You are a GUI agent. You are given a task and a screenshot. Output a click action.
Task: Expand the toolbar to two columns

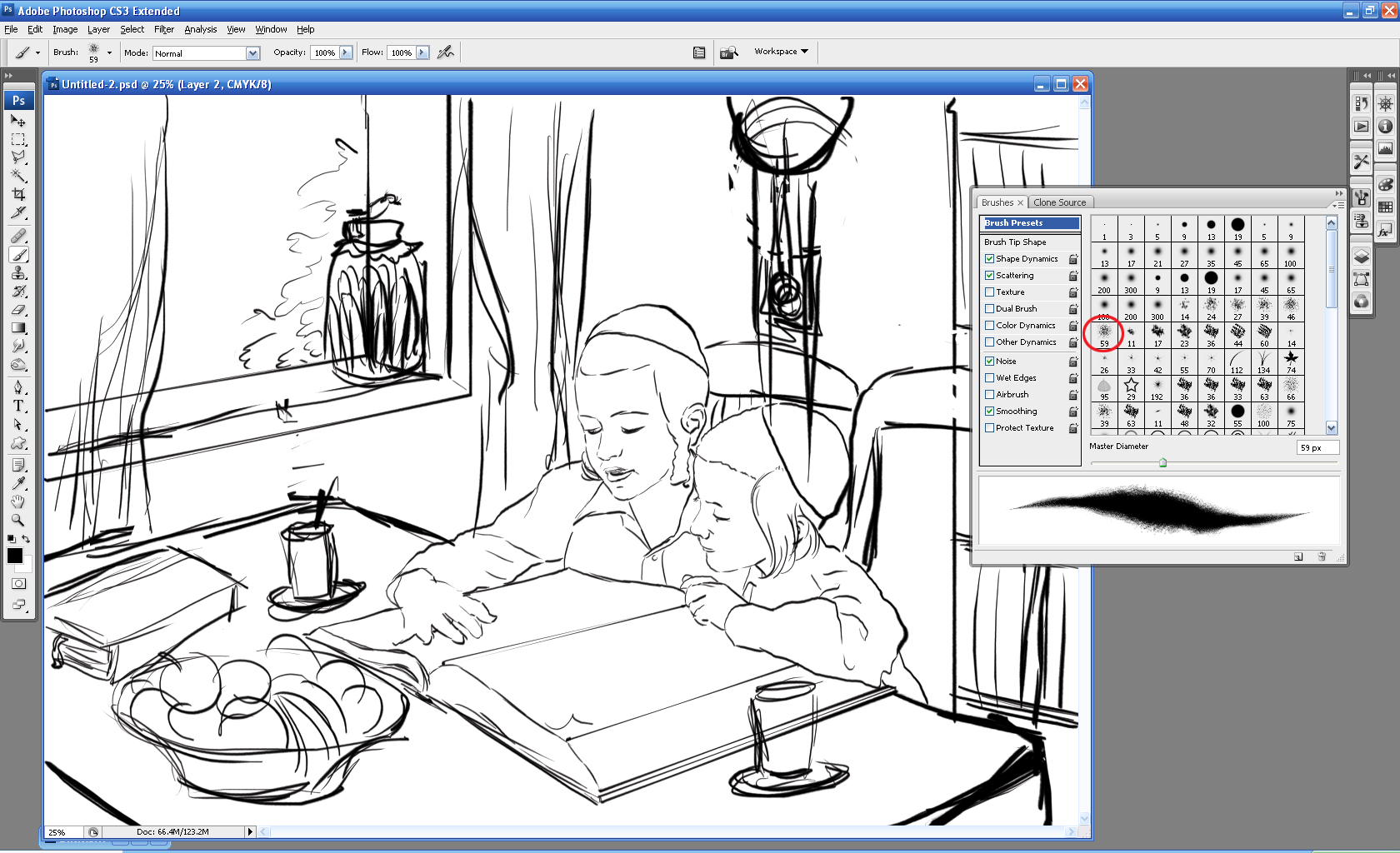(9, 76)
